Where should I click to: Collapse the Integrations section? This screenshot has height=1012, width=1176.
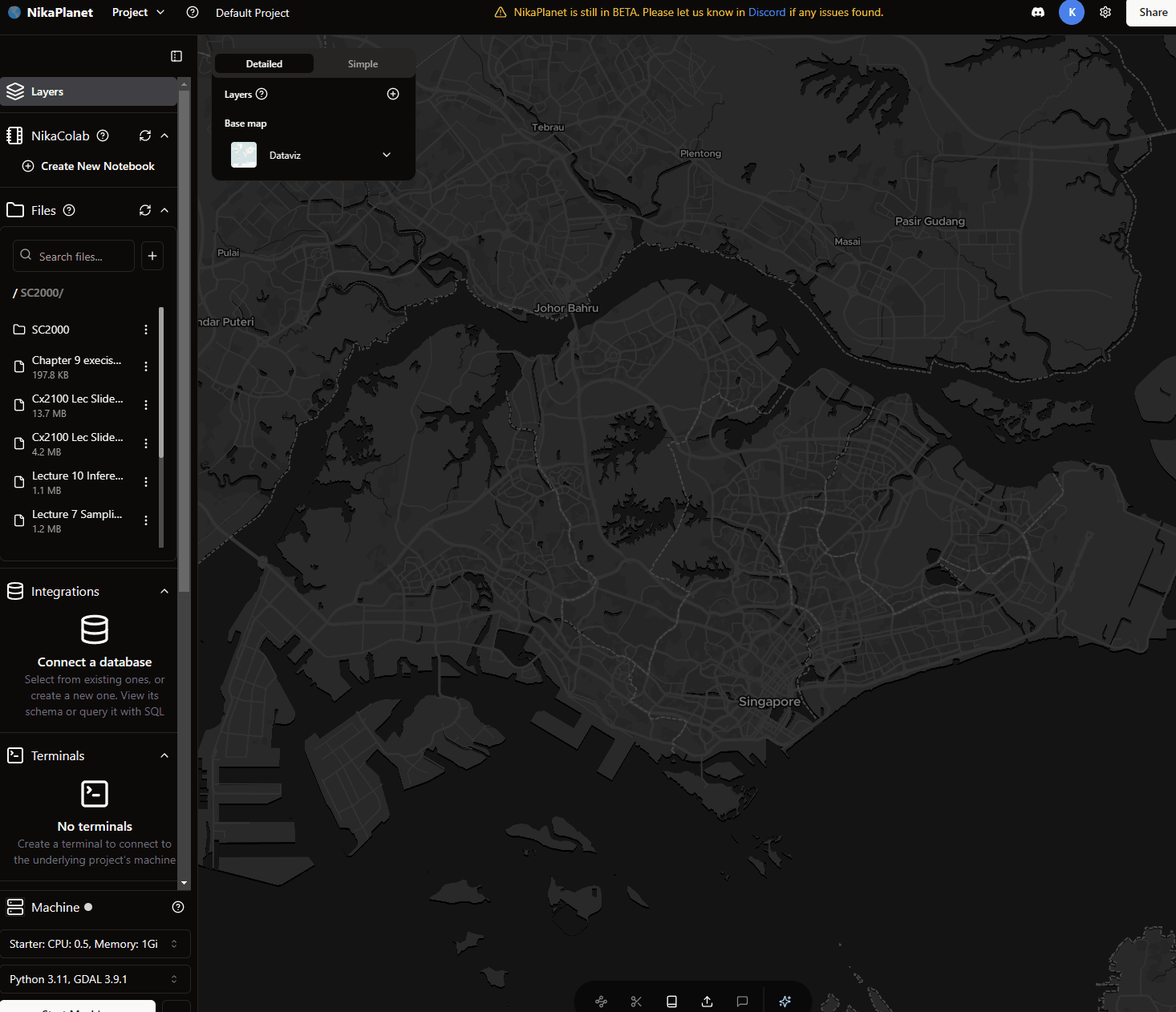(164, 592)
